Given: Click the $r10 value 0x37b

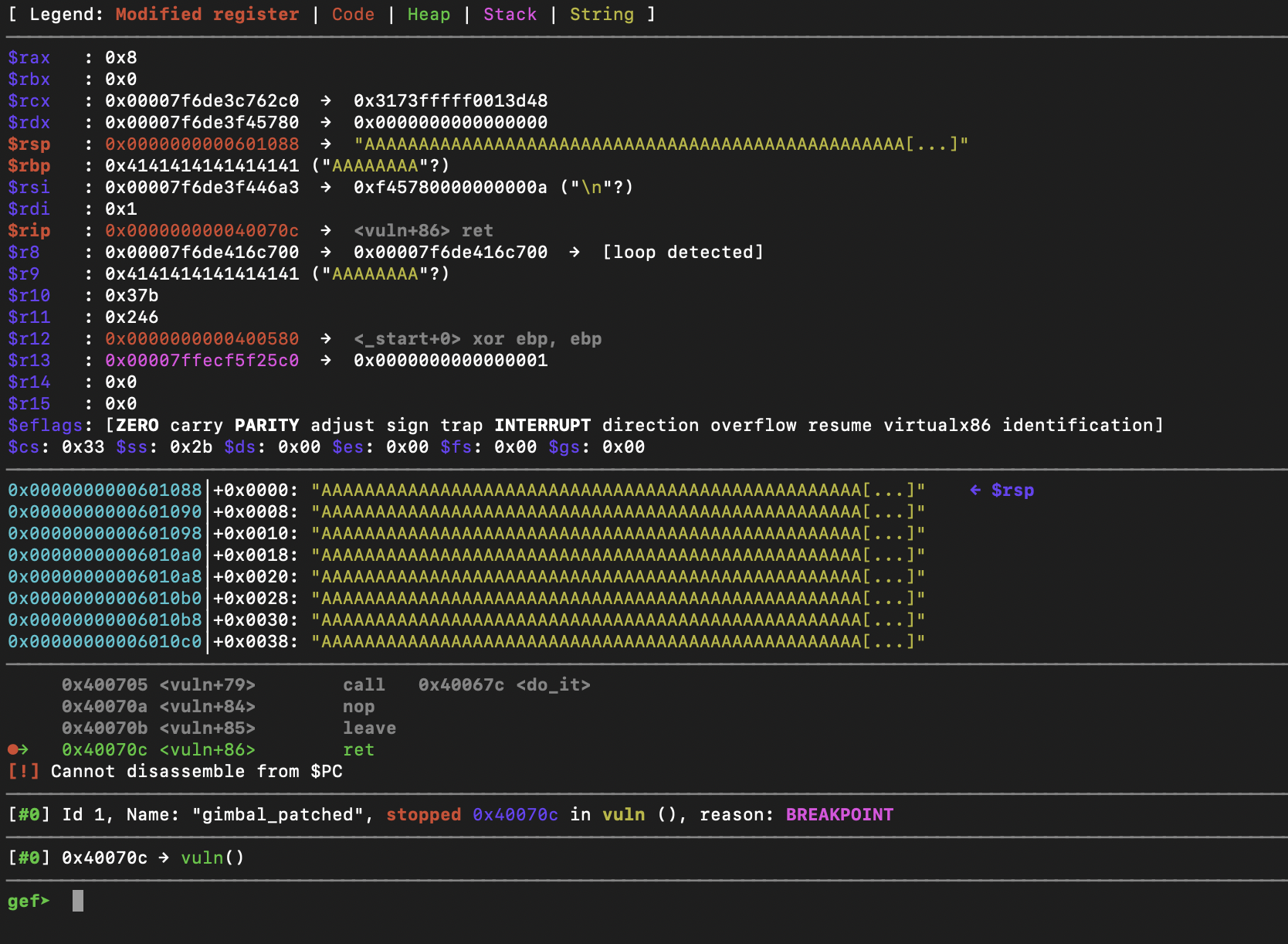Looking at the screenshot, I should pos(132,296).
